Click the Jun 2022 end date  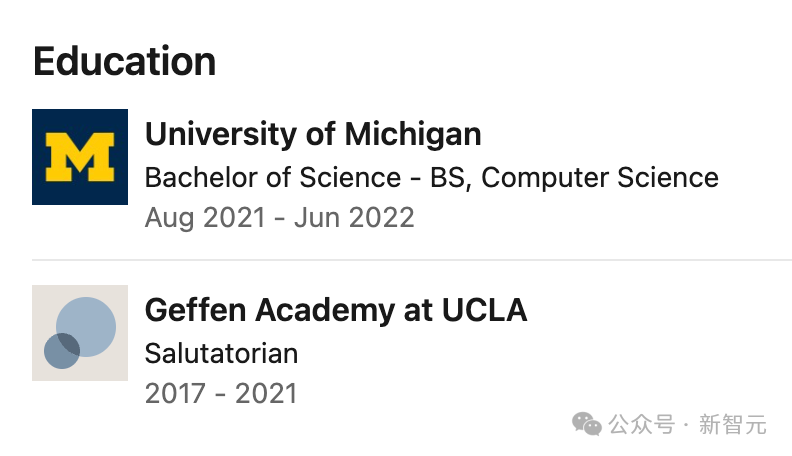click(354, 217)
